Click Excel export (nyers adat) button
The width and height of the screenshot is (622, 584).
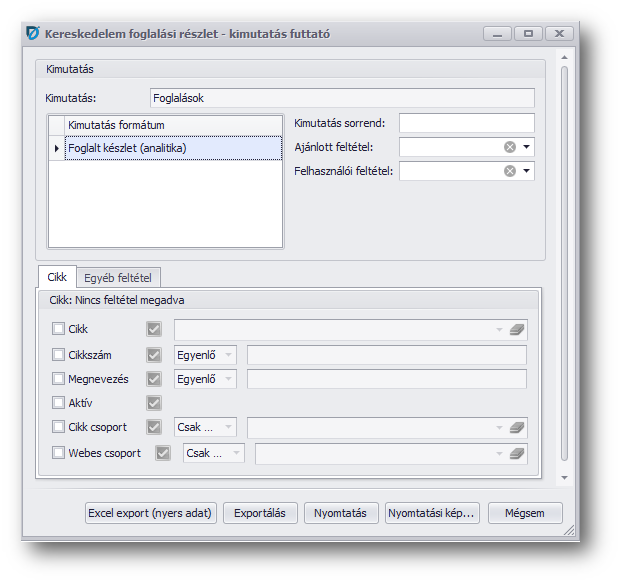tap(150, 513)
